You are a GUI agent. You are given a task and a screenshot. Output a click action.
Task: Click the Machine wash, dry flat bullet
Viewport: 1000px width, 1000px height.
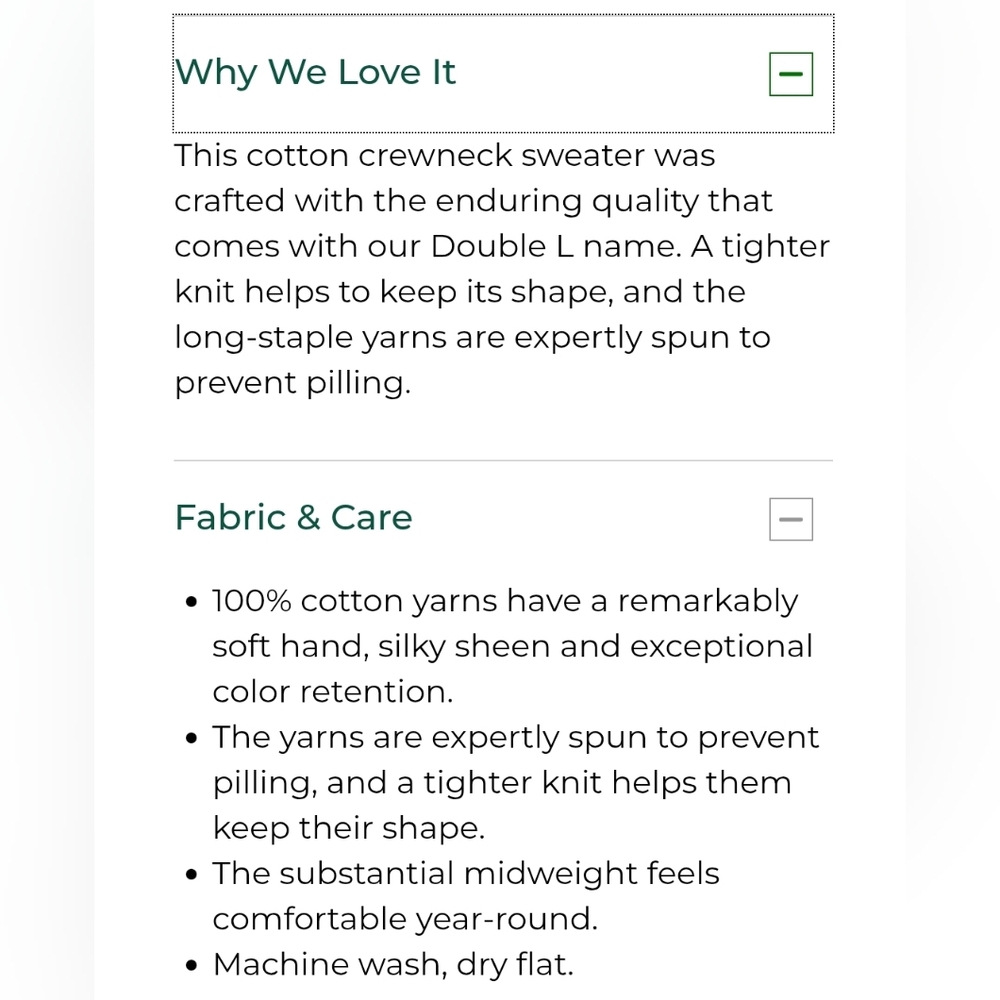click(393, 964)
